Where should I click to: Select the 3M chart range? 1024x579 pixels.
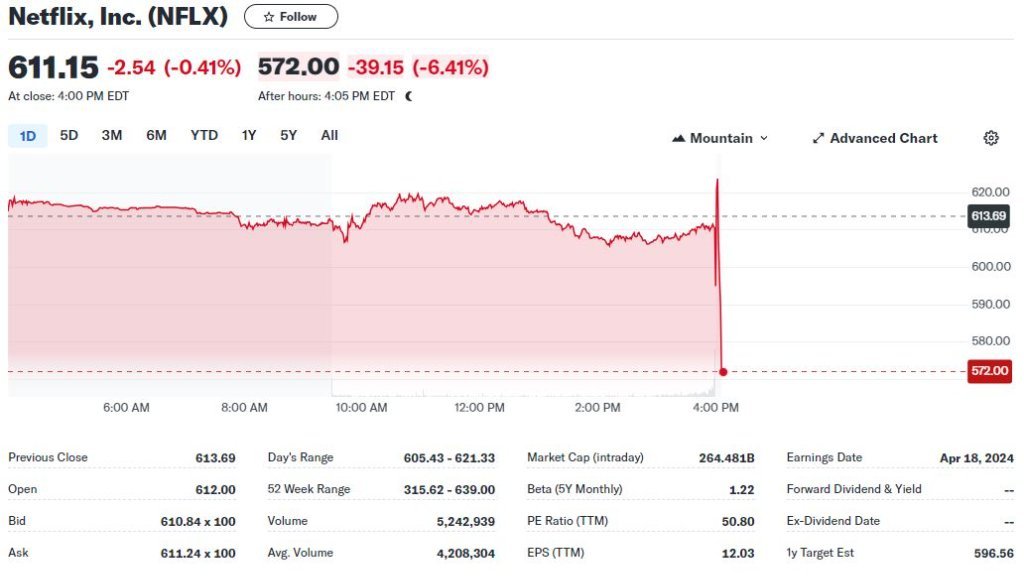[112, 135]
